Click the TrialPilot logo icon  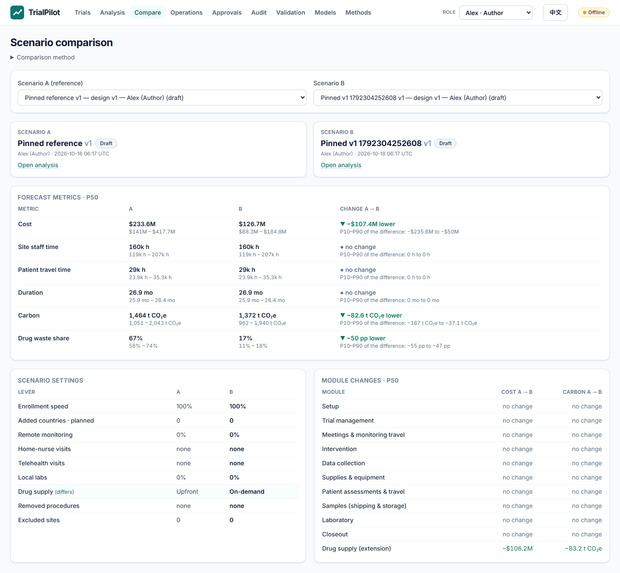[x=17, y=12]
